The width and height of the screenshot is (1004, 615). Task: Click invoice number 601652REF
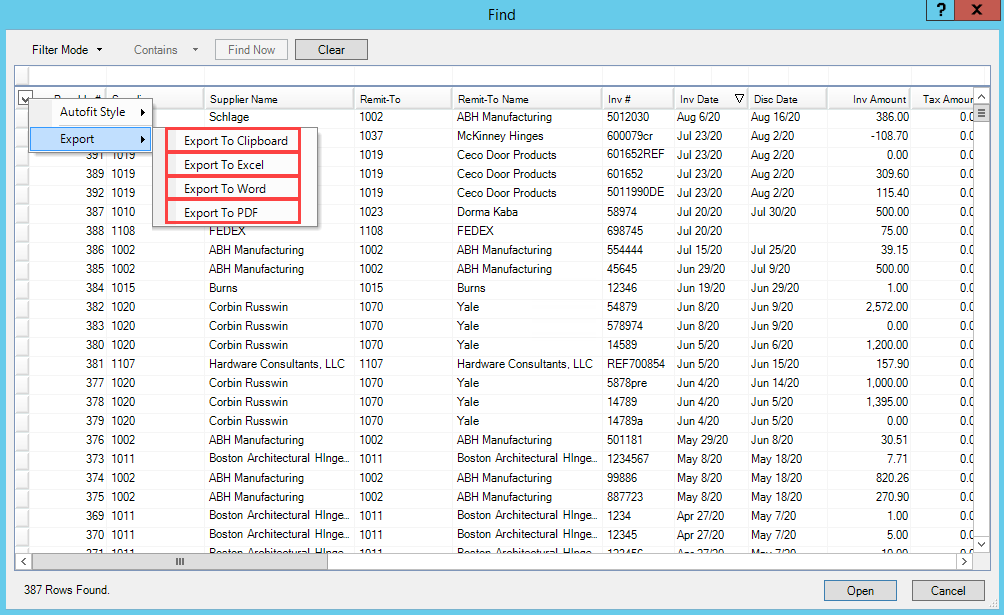[635, 154]
